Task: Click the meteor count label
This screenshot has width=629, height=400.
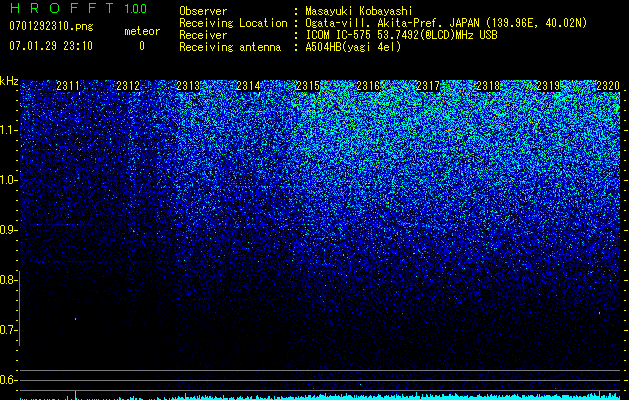Action: (142, 31)
